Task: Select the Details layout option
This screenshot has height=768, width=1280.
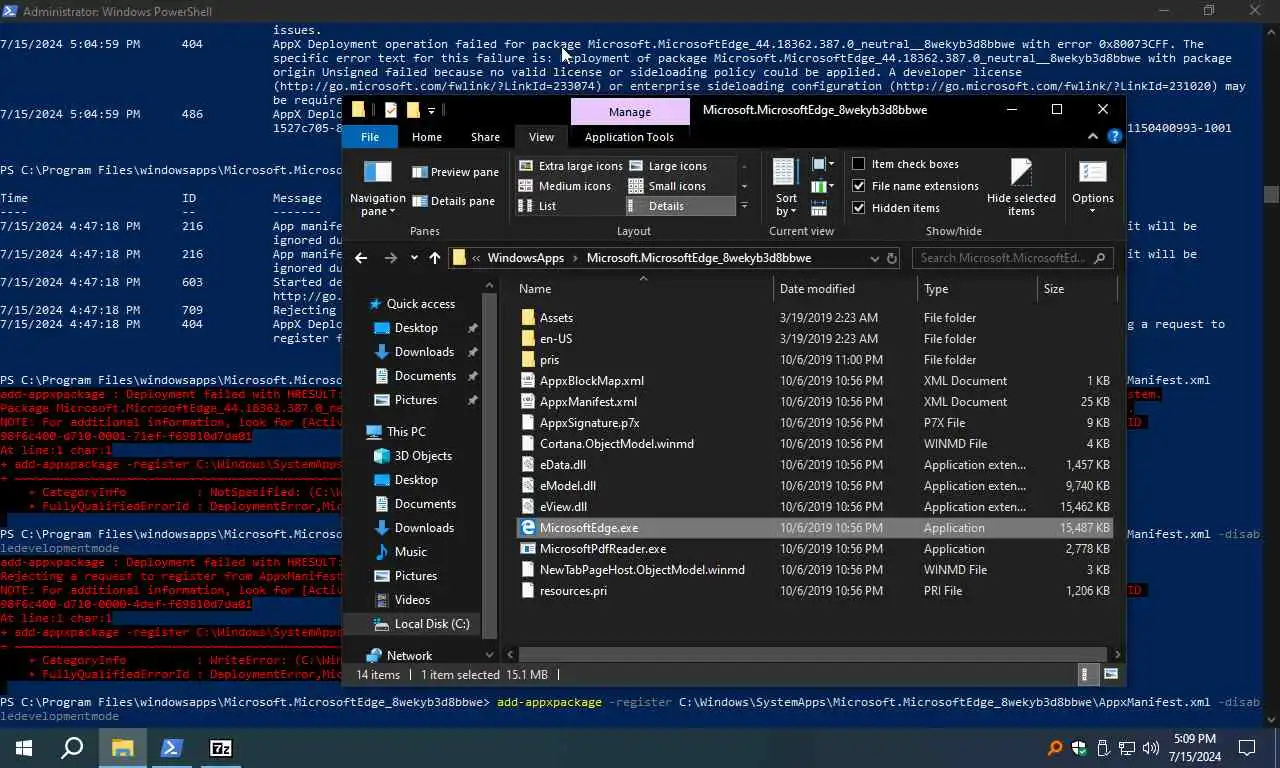Action: point(680,206)
